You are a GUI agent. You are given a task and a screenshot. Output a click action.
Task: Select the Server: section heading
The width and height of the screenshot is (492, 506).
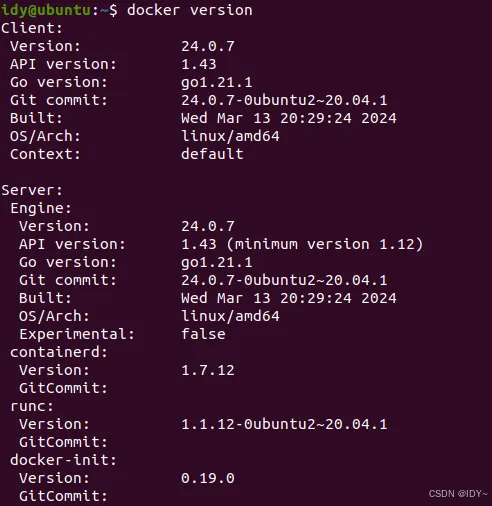click(32, 190)
